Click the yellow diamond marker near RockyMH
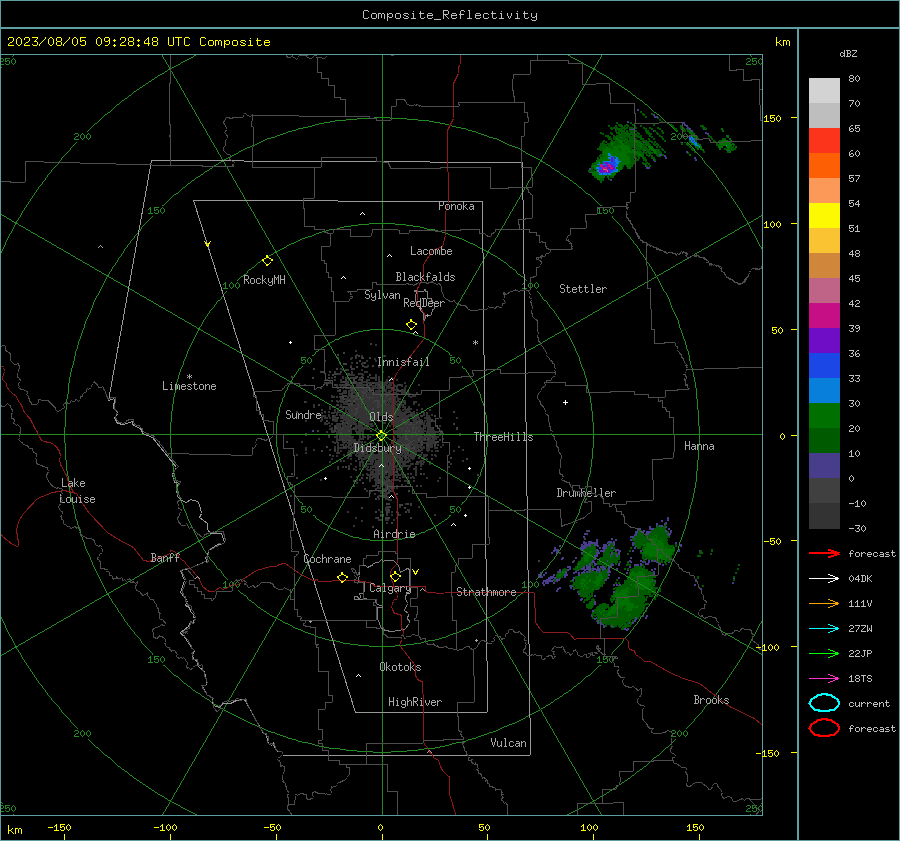Screen dimensions: 900x841 point(267,261)
